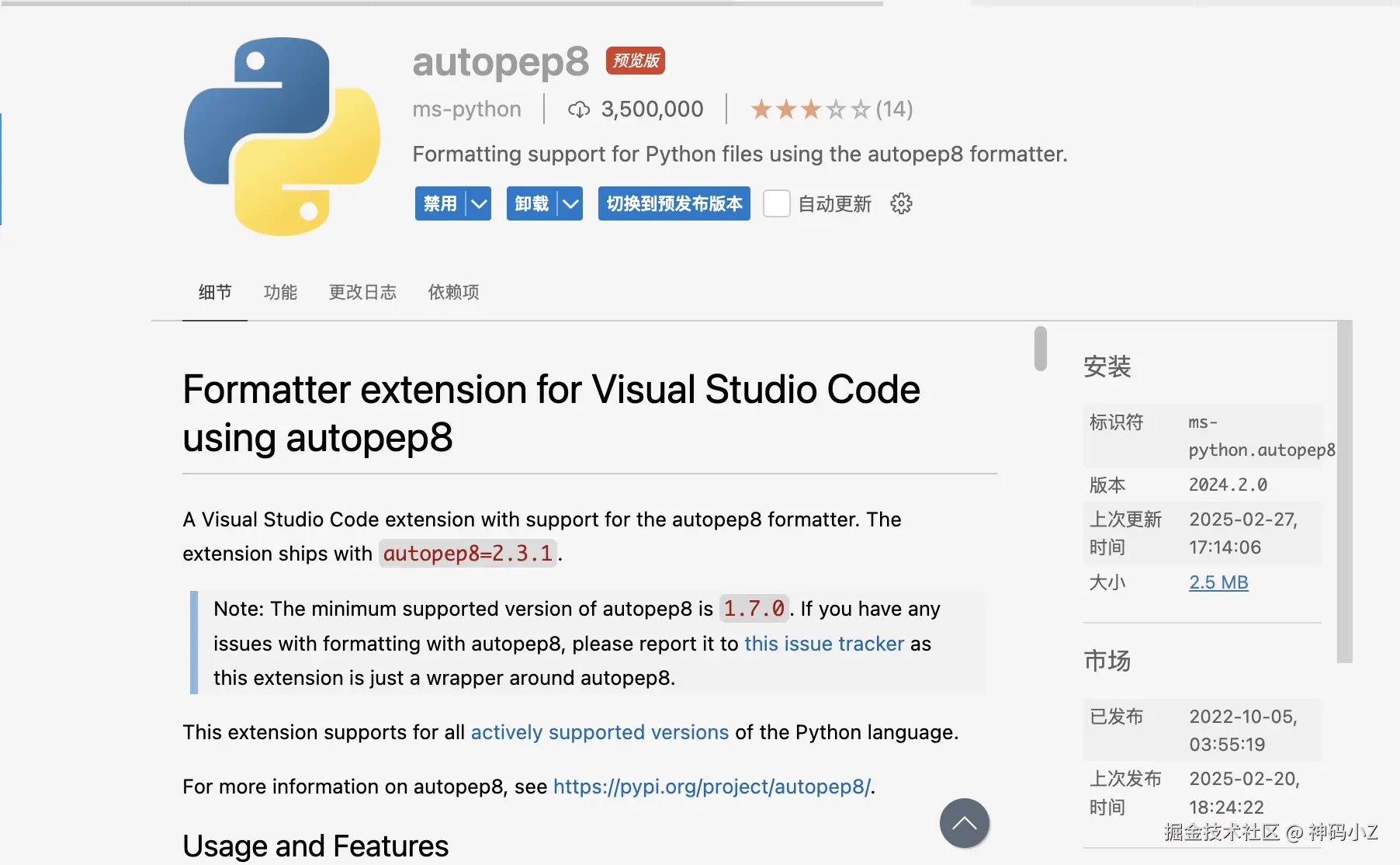
Task: Click the extension description text
Action: click(x=740, y=155)
